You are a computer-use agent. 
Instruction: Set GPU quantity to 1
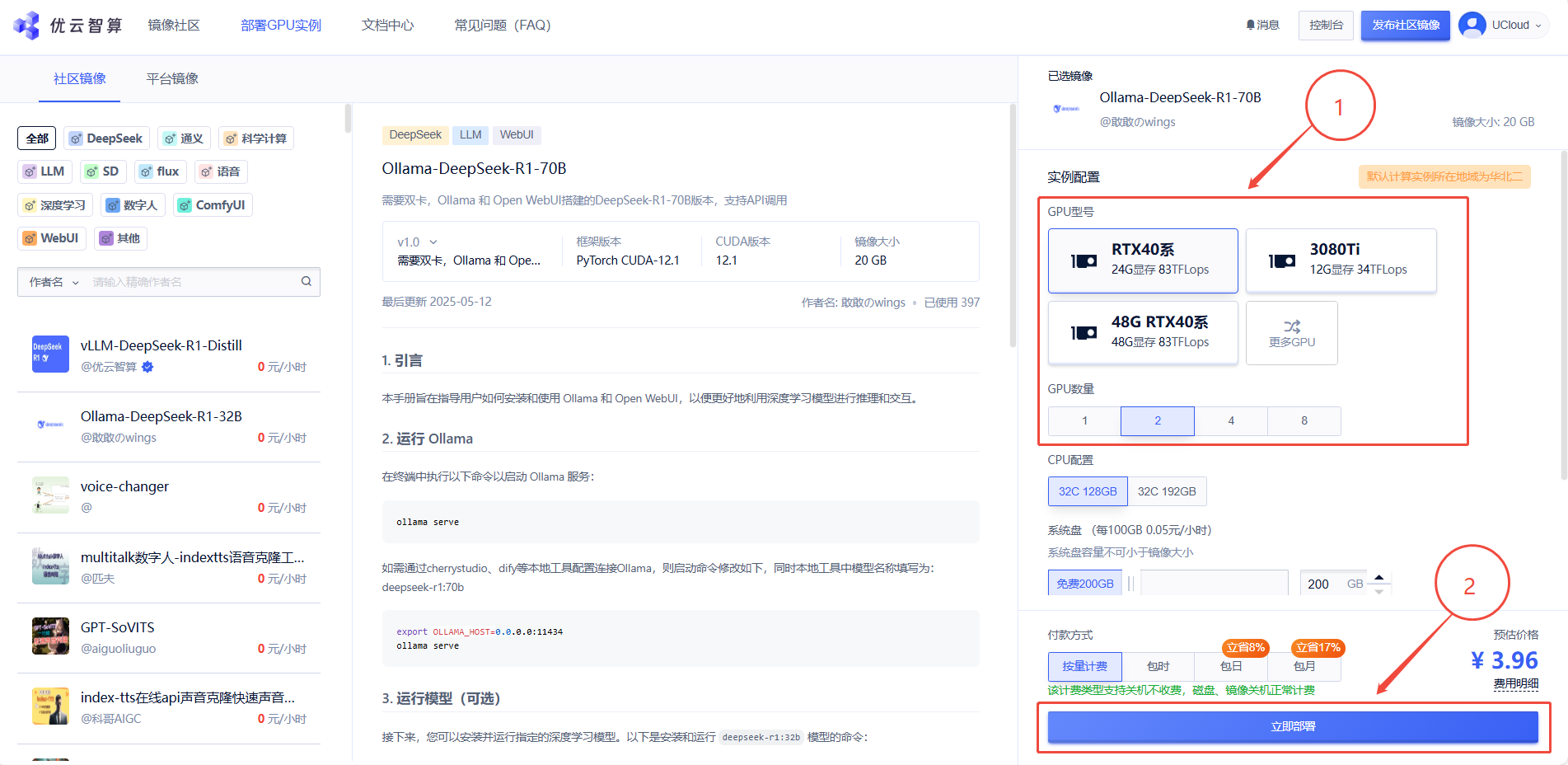[x=1084, y=421]
